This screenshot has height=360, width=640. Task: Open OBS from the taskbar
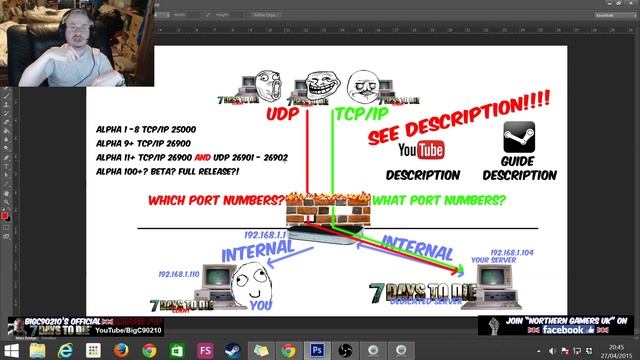[x=345, y=351]
